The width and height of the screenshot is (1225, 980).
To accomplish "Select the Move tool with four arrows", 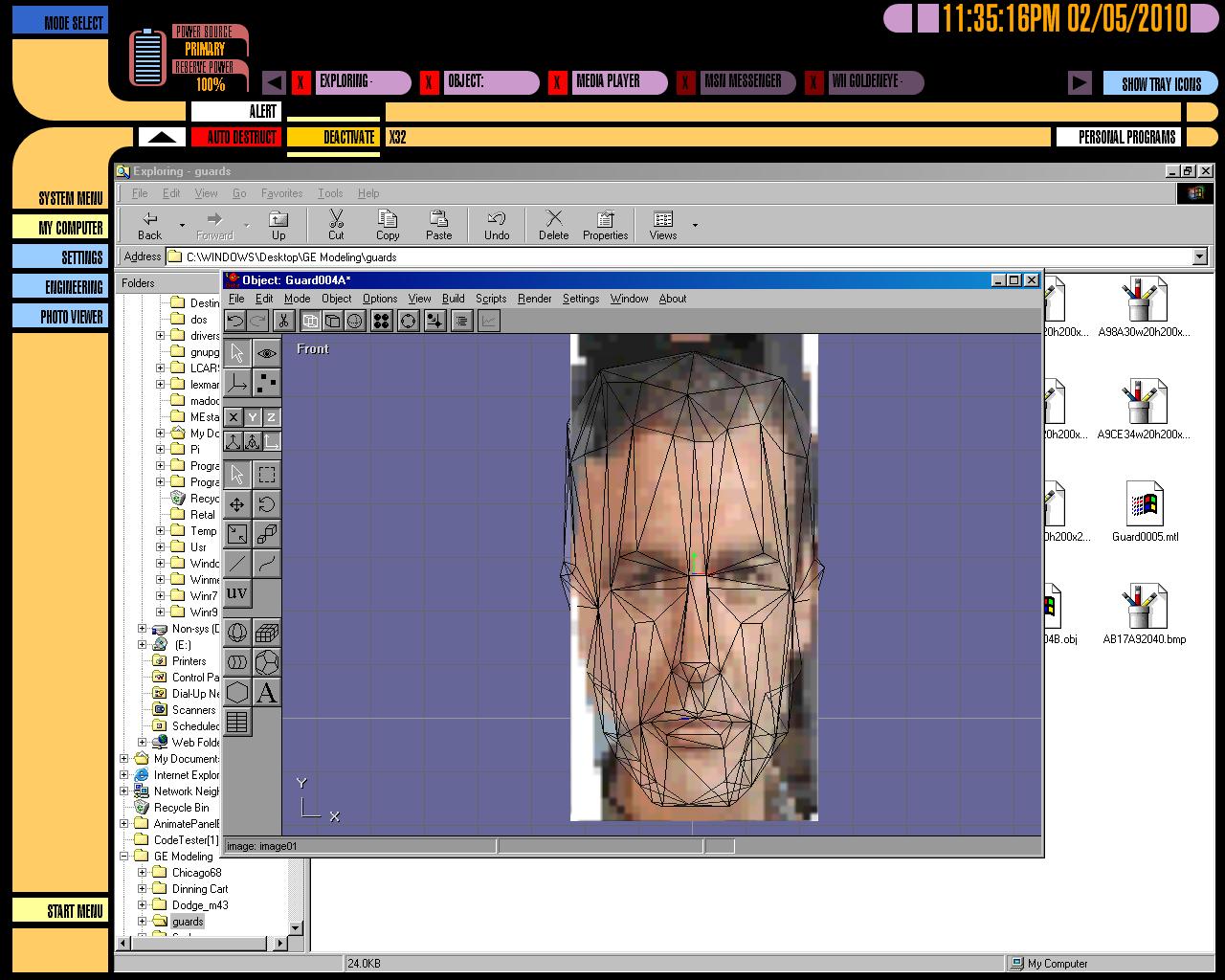I will click(x=237, y=504).
